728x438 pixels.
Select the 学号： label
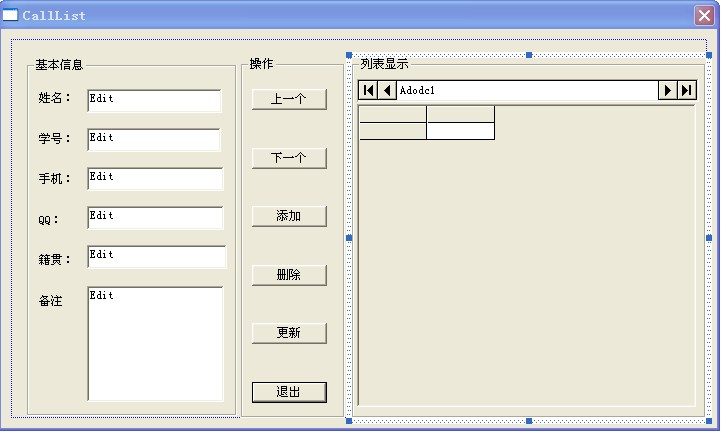point(55,138)
